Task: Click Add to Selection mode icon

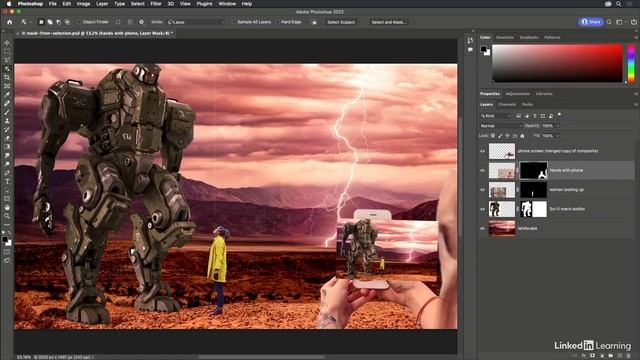Action: coord(50,22)
